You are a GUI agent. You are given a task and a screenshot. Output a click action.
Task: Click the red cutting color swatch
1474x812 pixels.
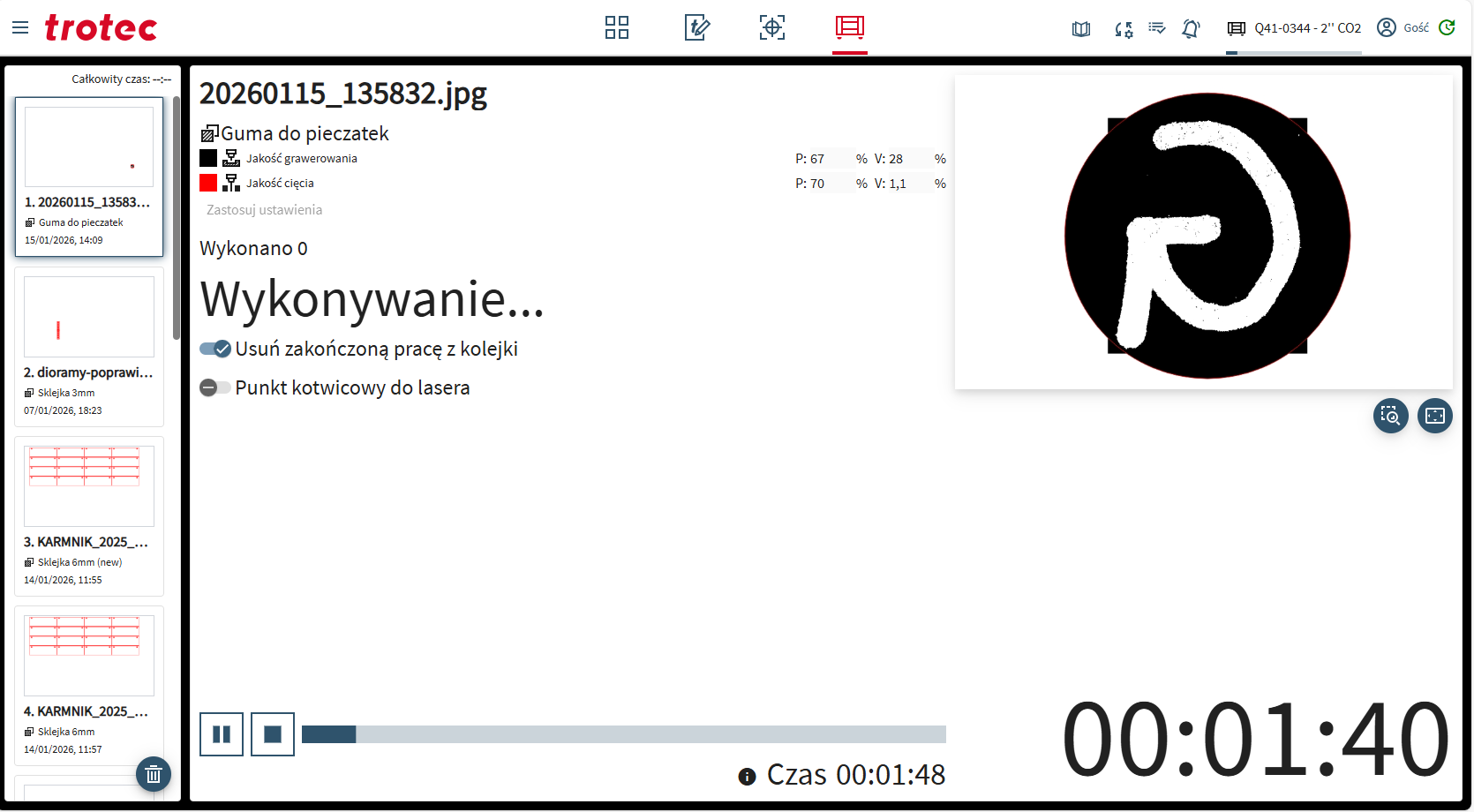208,183
